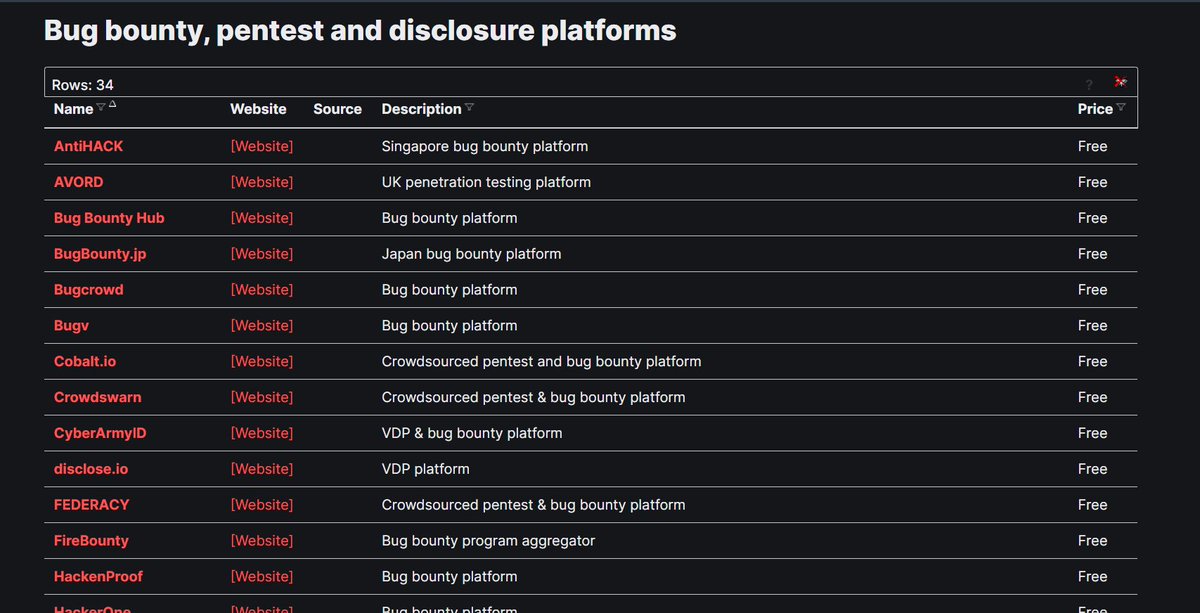Open the FEDERACY name link
This screenshot has height=613, width=1200.
click(92, 505)
